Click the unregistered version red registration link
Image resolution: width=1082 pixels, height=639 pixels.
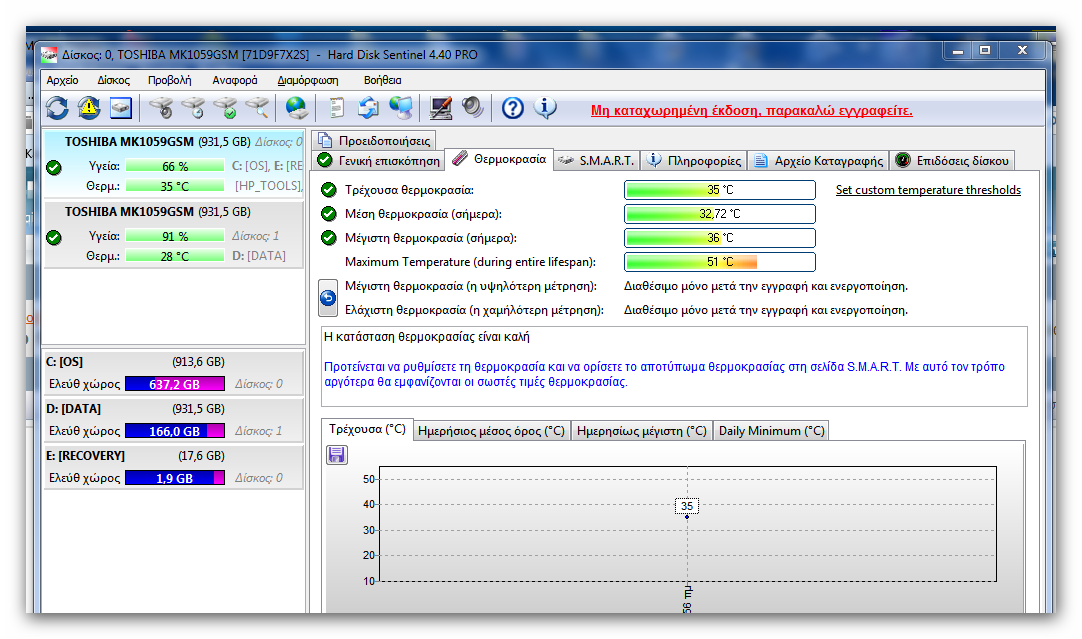pos(751,110)
